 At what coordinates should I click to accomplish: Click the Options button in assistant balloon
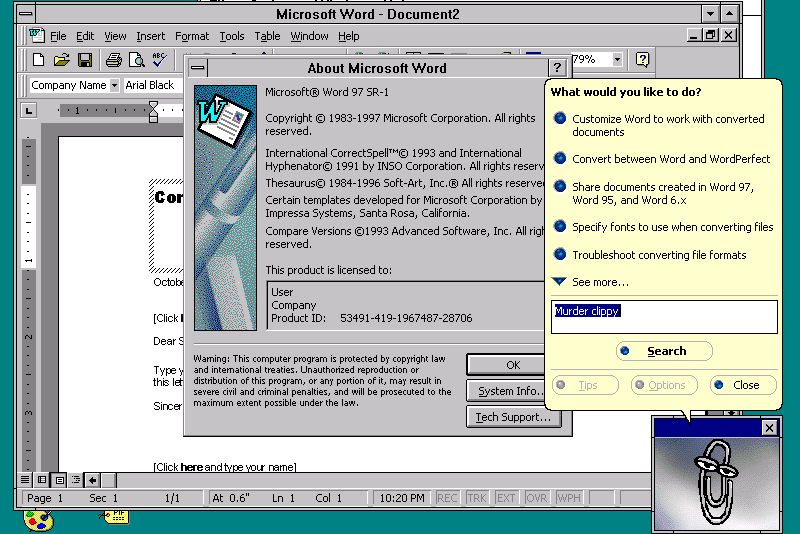[x=664, y=385]
